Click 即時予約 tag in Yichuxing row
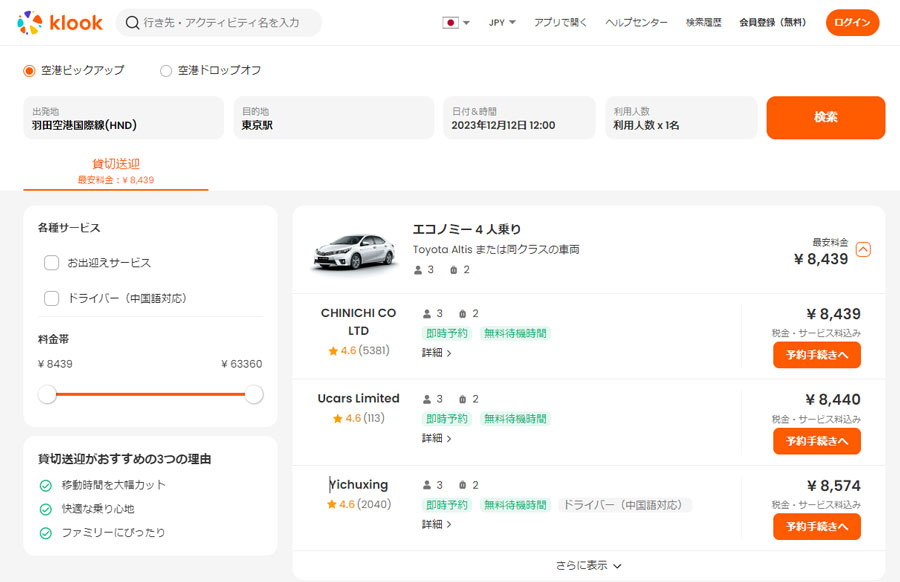The width and height of the screenshot is (900, 582). point(447,505)
